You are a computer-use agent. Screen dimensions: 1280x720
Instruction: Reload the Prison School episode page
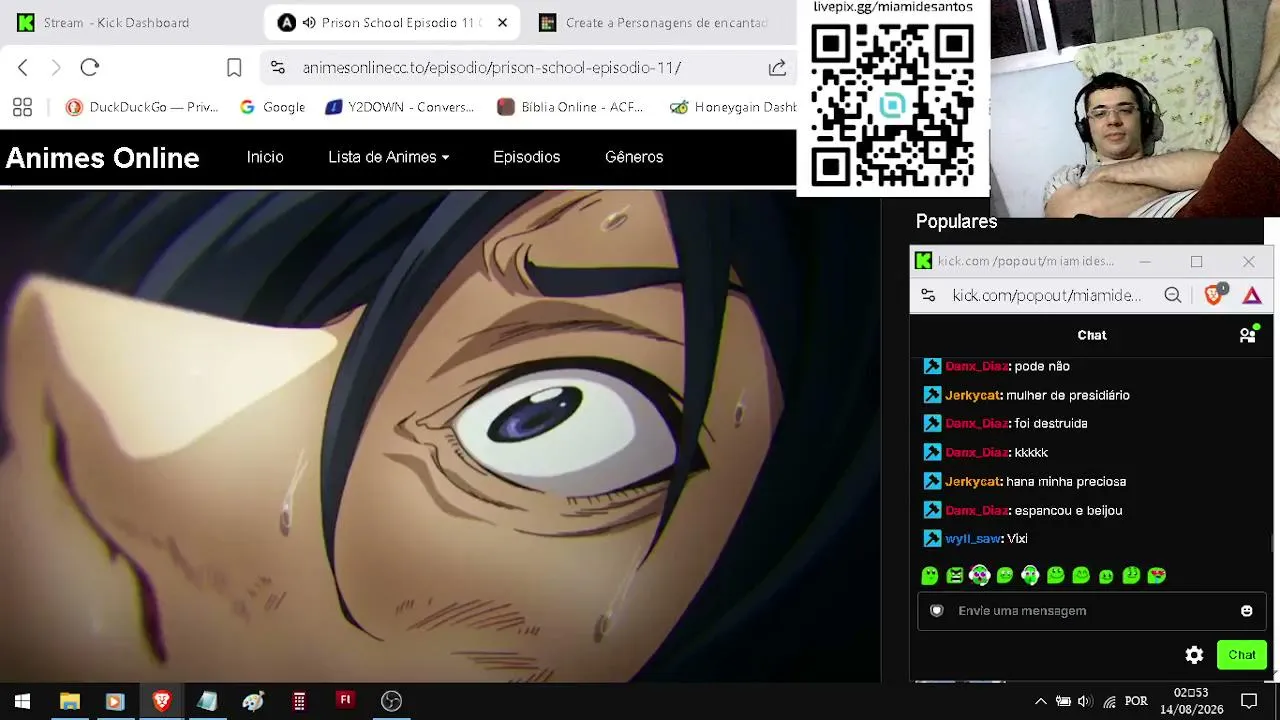coord(90,67)
